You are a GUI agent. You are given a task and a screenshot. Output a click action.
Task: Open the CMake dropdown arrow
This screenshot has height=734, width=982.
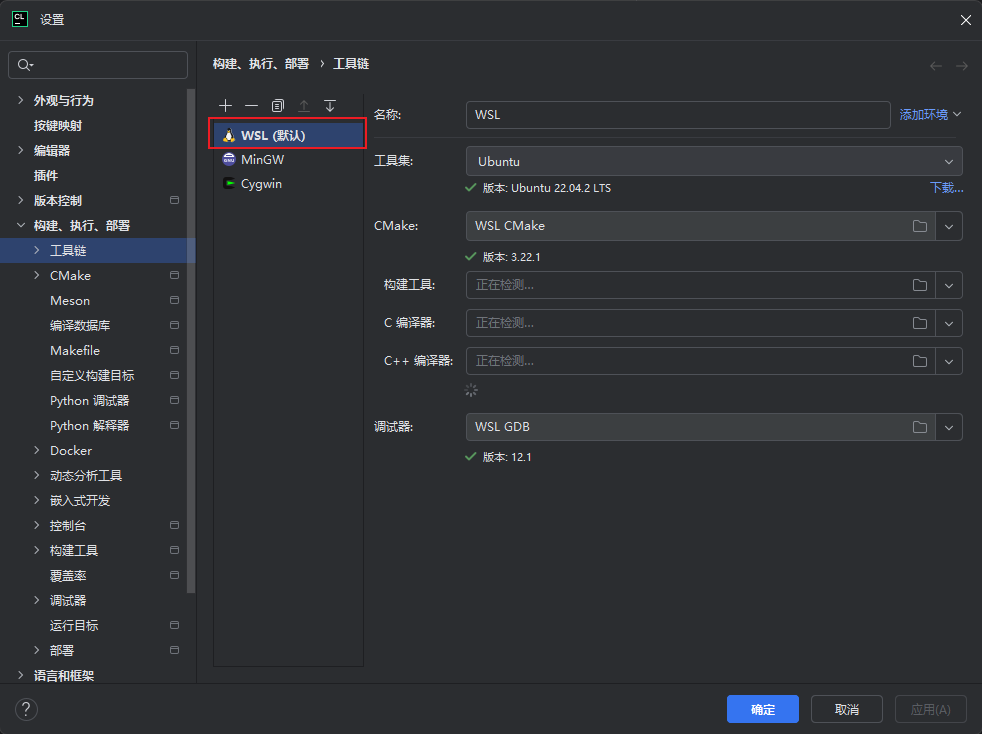click(x=949, y=226)
